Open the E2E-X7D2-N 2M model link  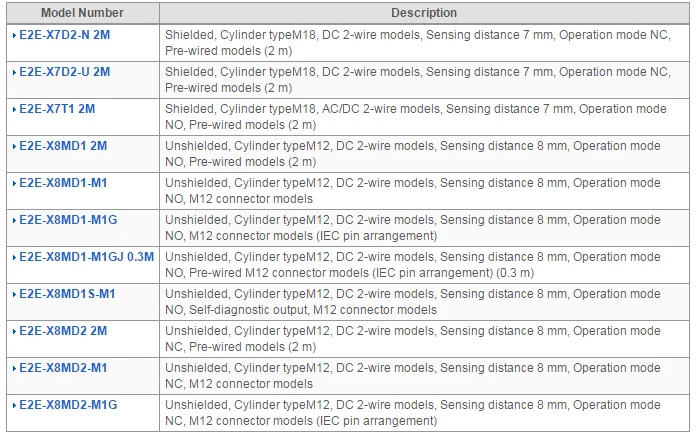(x=64, y=35)
